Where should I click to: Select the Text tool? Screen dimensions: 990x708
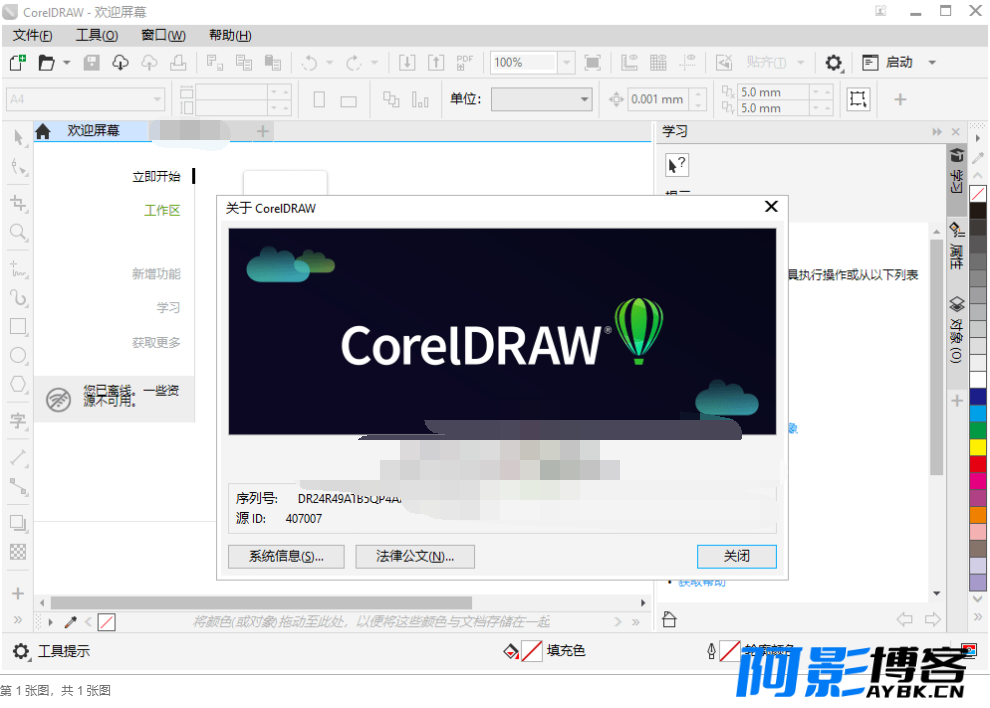coord(18,420)
